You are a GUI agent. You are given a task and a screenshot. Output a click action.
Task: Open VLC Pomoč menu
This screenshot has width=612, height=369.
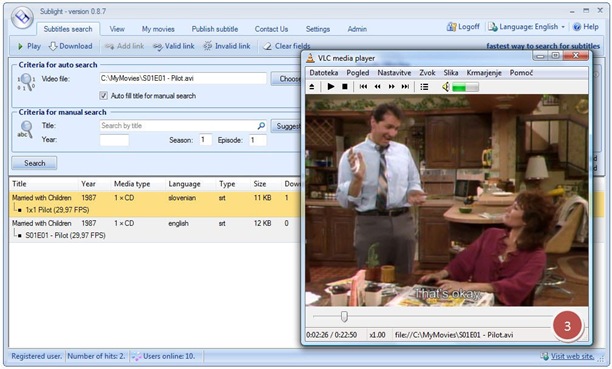click(x=521, y=73)
